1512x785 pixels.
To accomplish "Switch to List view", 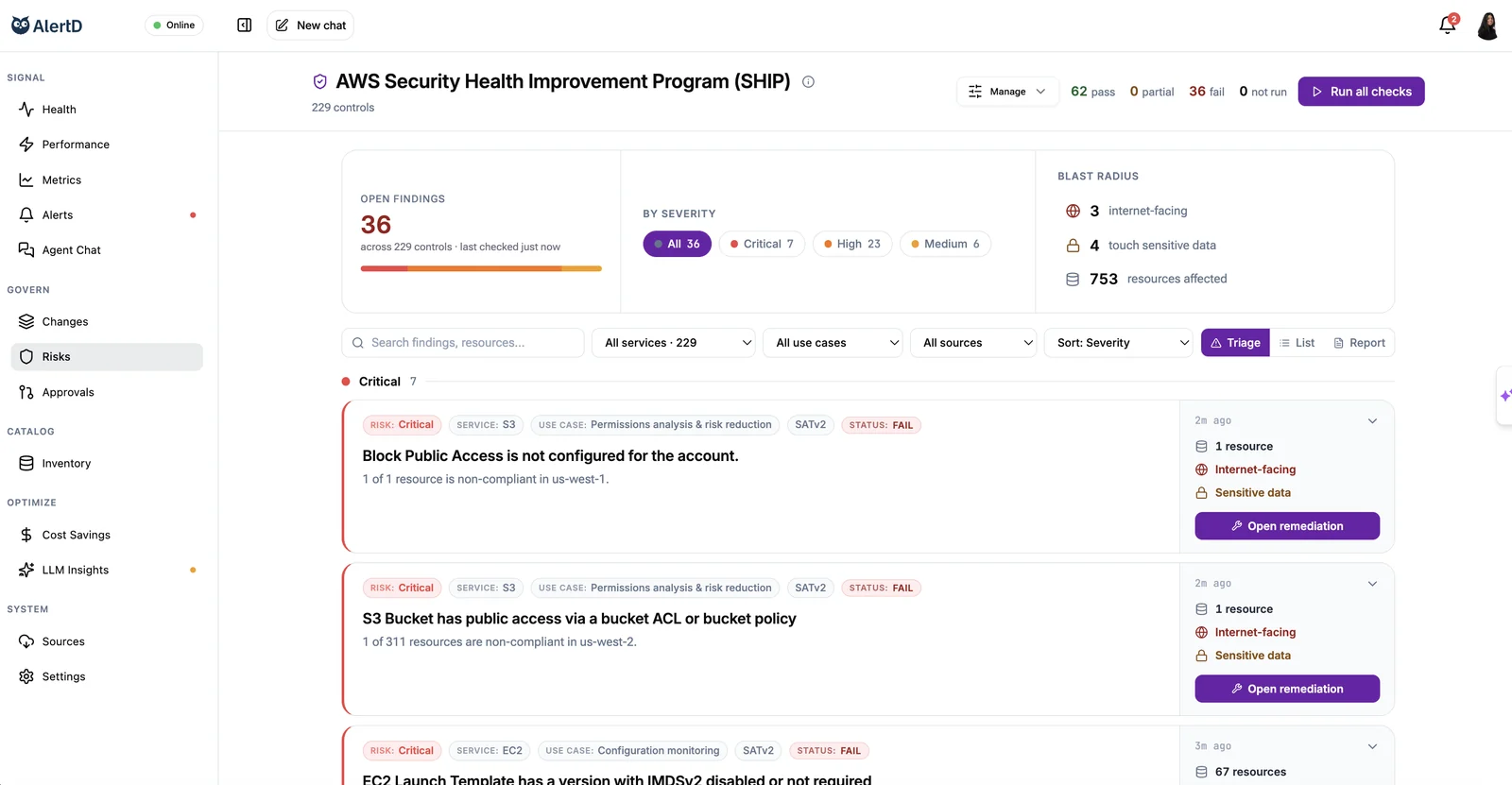I will [1297, 343].
